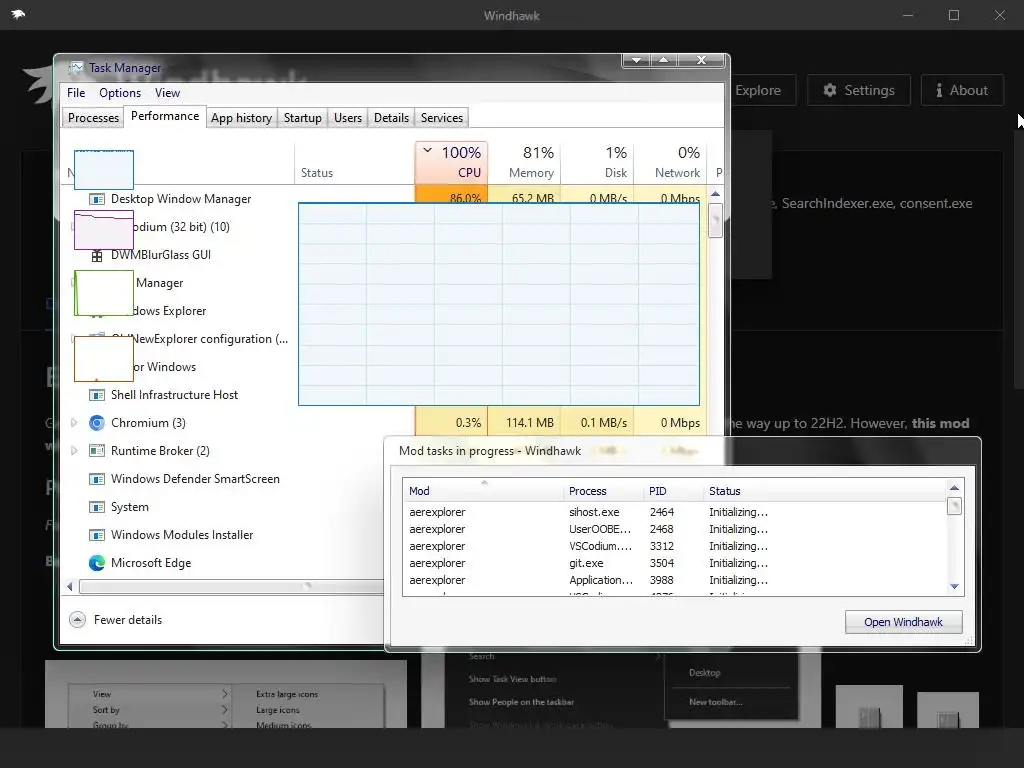Select the Shell Infrastructure Host row
Image resolution: width=1024 pixels, height=768 pixels.
click(x=174, y=394)
